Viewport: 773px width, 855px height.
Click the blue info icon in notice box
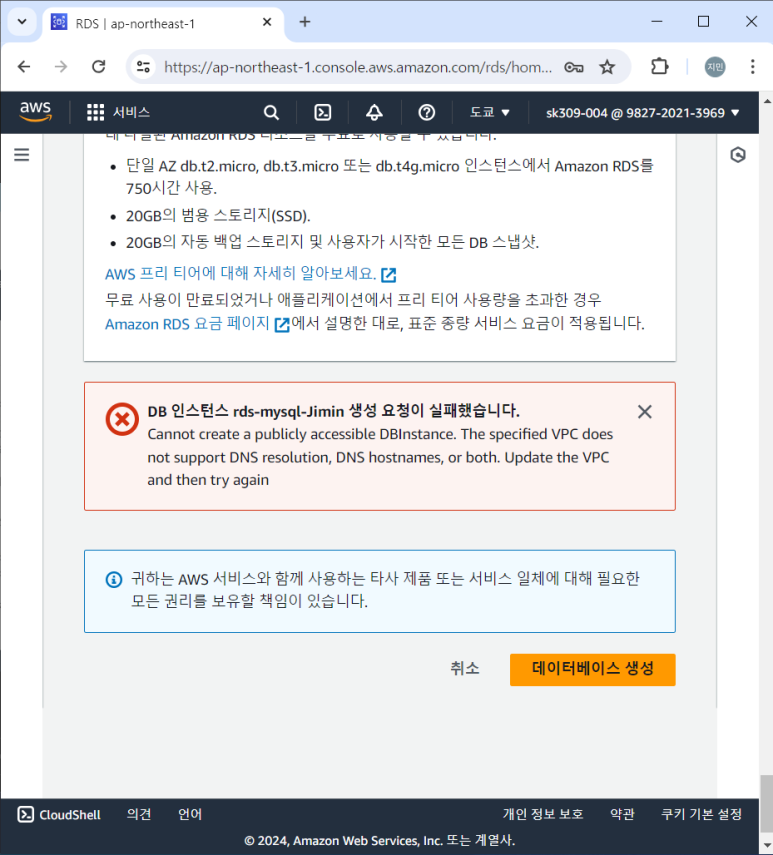pyautogui.click(x=114, y=579)
